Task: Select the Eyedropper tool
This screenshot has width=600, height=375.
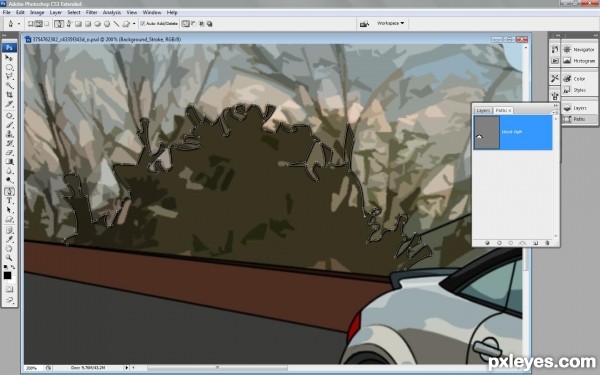Action: [9, 240]
